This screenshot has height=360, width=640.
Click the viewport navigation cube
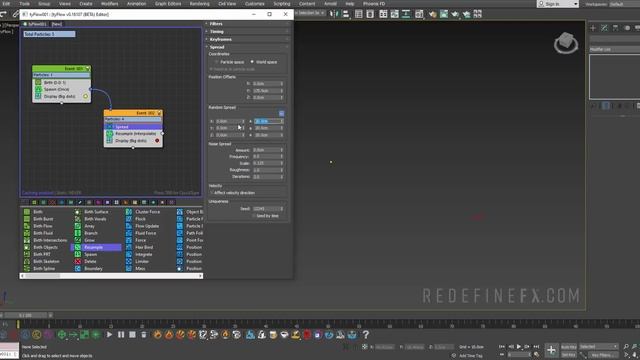coord(566,42)
